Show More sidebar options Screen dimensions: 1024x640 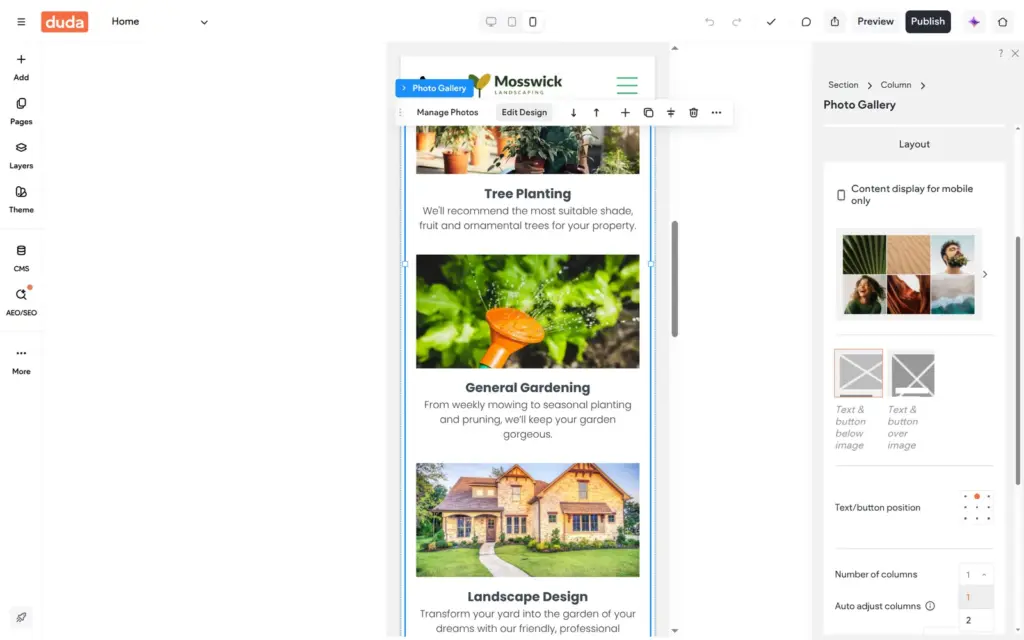[21, 361]
